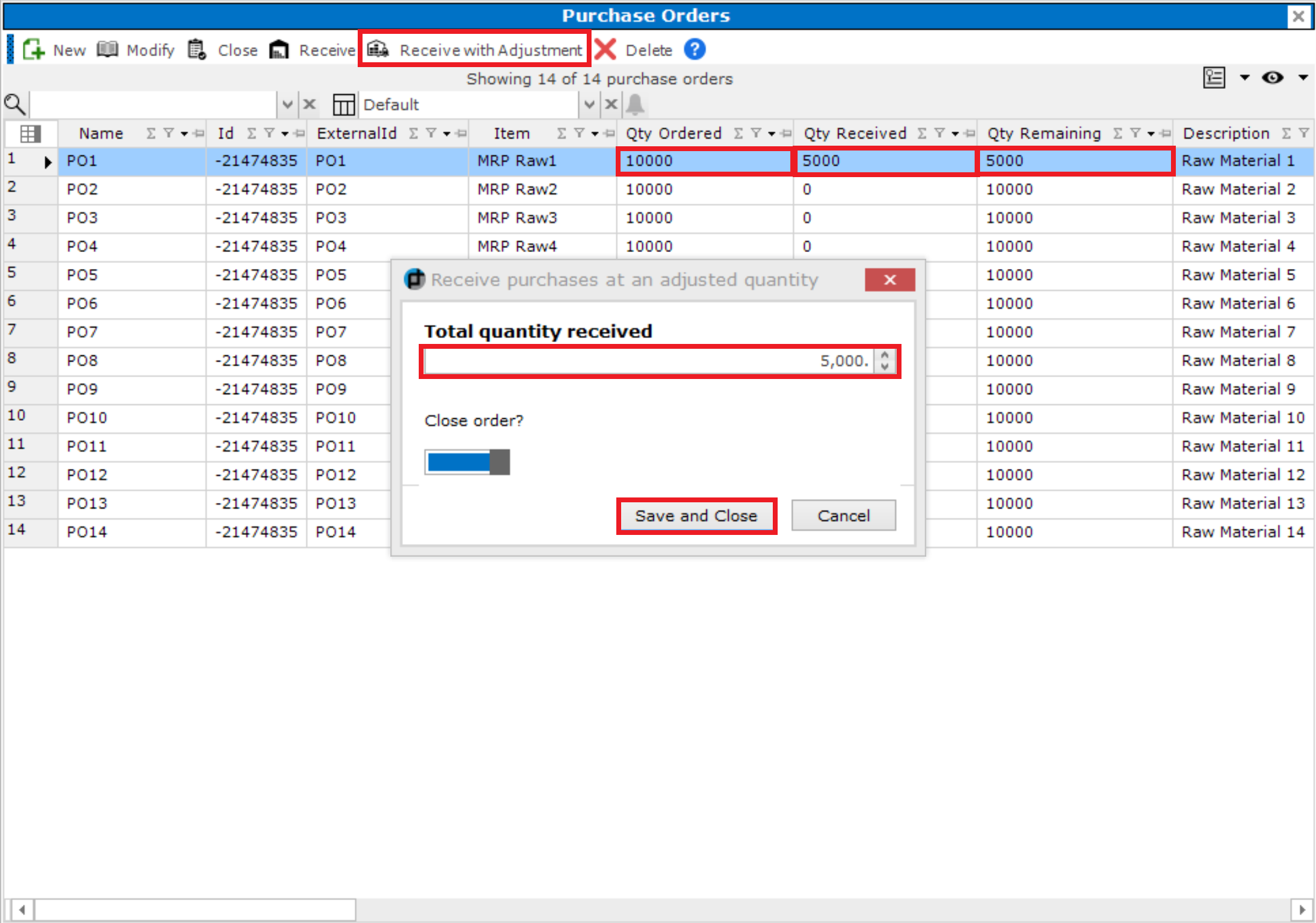Image resolution: width=1316 pixels, height=923 pixels.
Task: Click Qty Received 5000 for PO1
Action: pyautogui.click(x=885, y=161)
